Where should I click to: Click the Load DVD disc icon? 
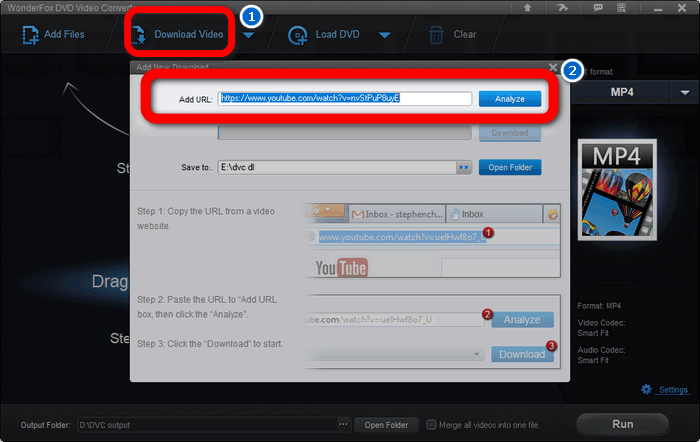297,35
